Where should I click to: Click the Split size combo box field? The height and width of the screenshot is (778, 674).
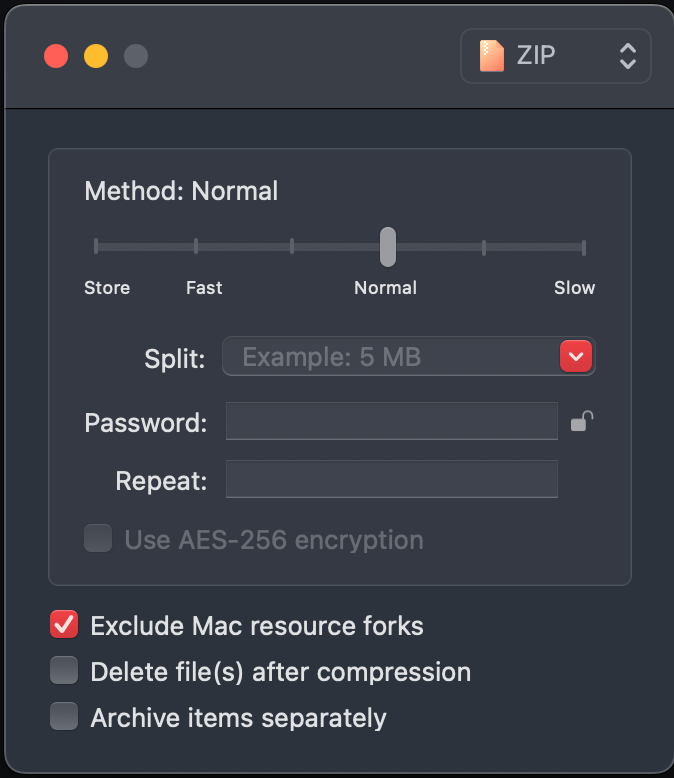click(x=390, y=356)
